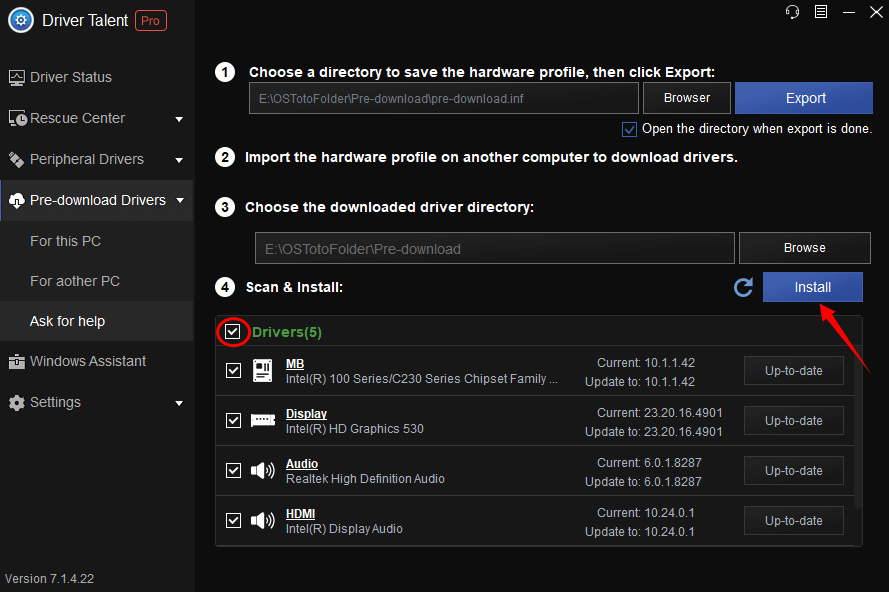Click the HDMI speaker icon
This screenshot has width=889, height=592.
pyautogui.click(x=263, y=520)
